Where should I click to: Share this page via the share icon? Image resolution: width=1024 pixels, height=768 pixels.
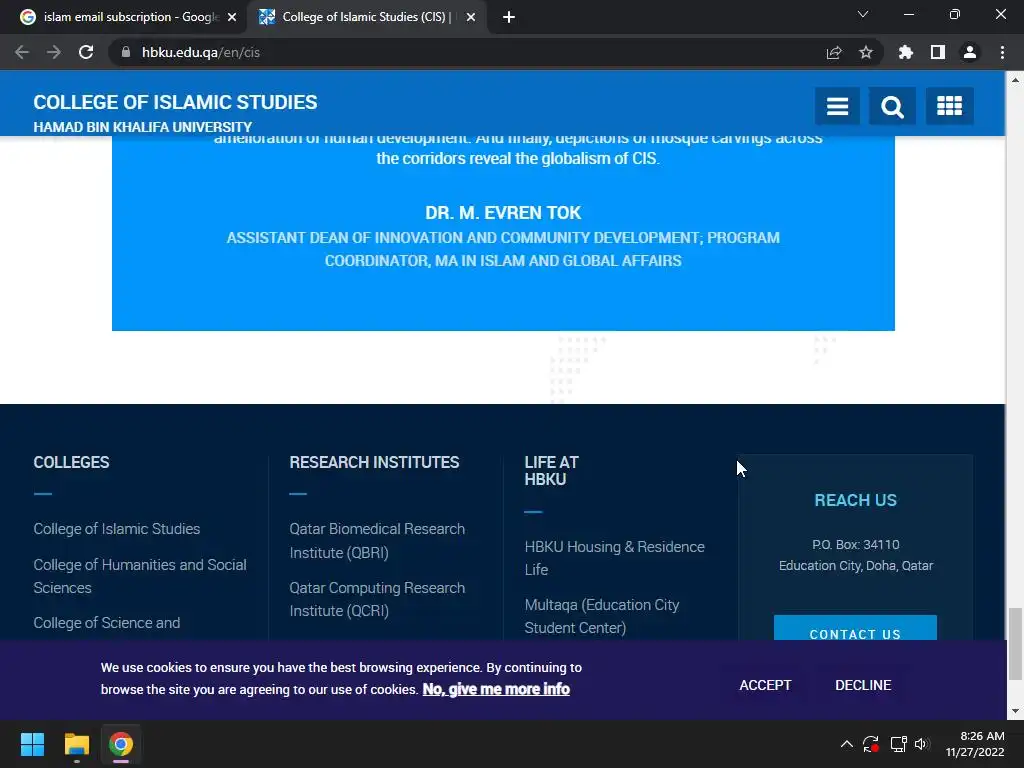click(834, 52)
